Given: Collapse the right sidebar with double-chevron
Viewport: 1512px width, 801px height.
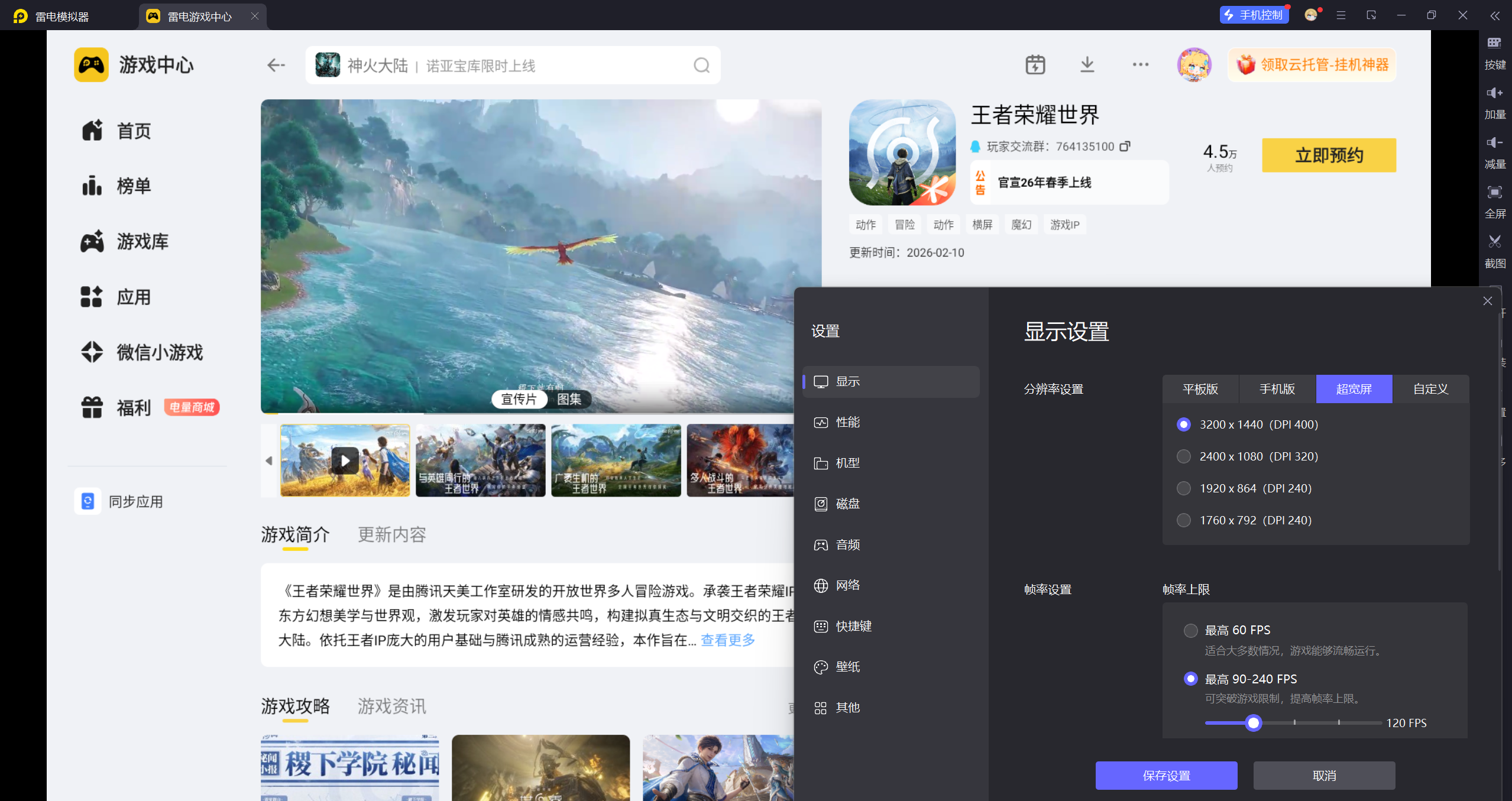Looking at the screenshot, I should (x=1494, y=16).
